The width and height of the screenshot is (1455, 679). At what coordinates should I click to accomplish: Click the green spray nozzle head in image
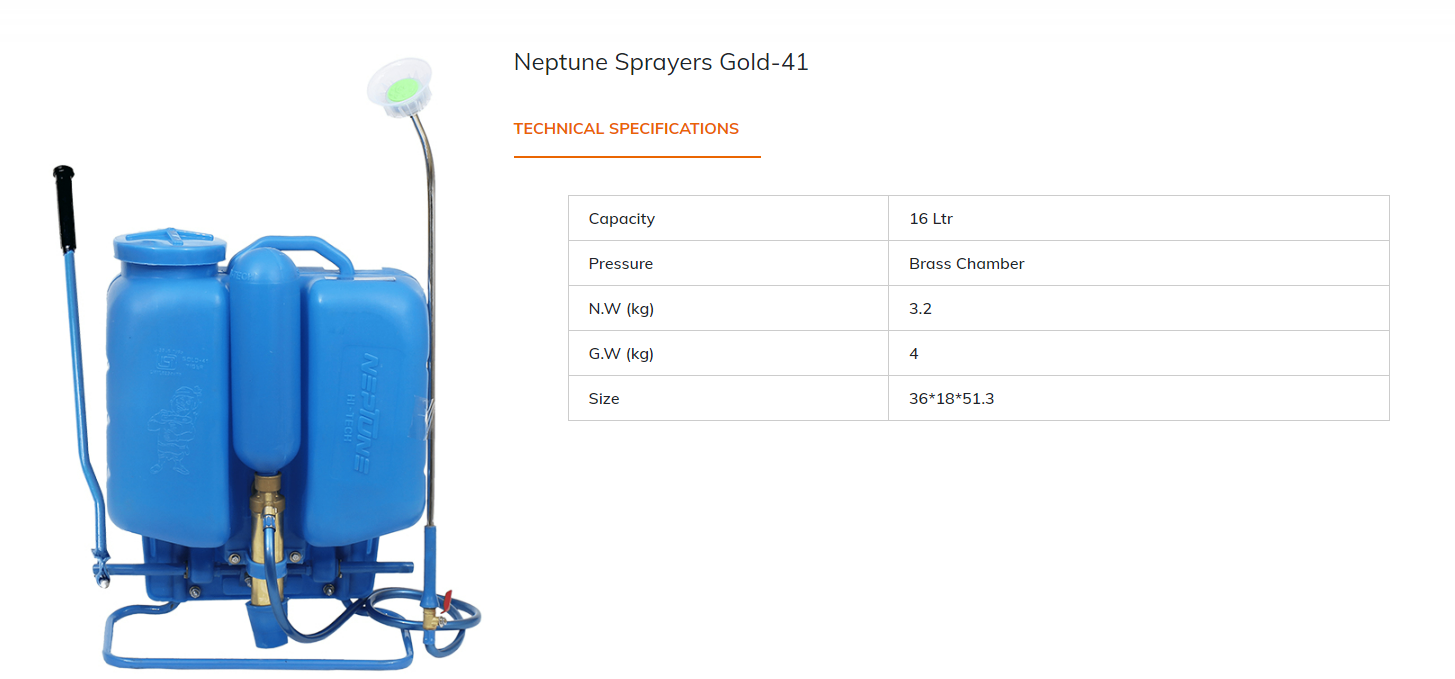400,87
